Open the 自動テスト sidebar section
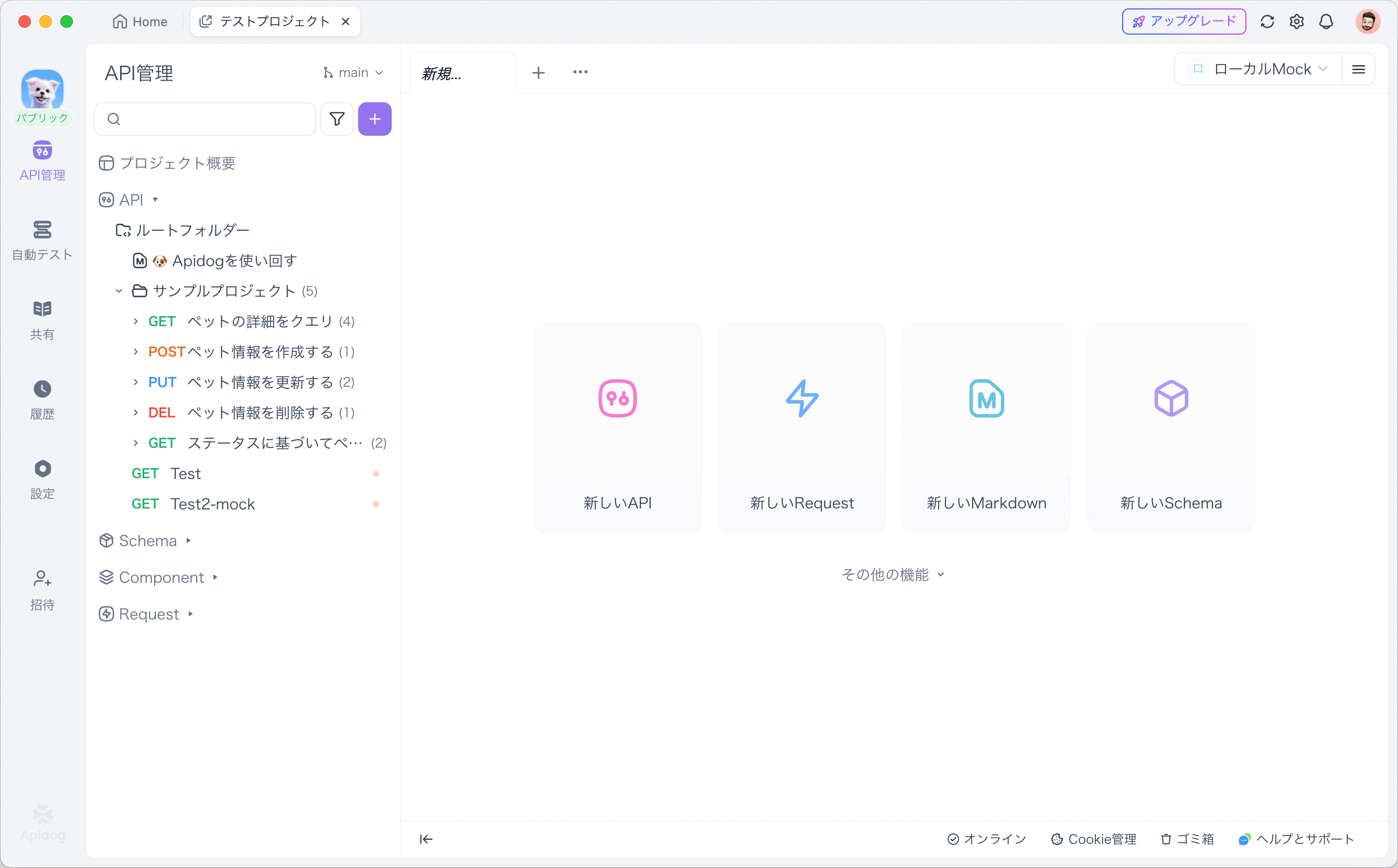 (x=42, y=240)
